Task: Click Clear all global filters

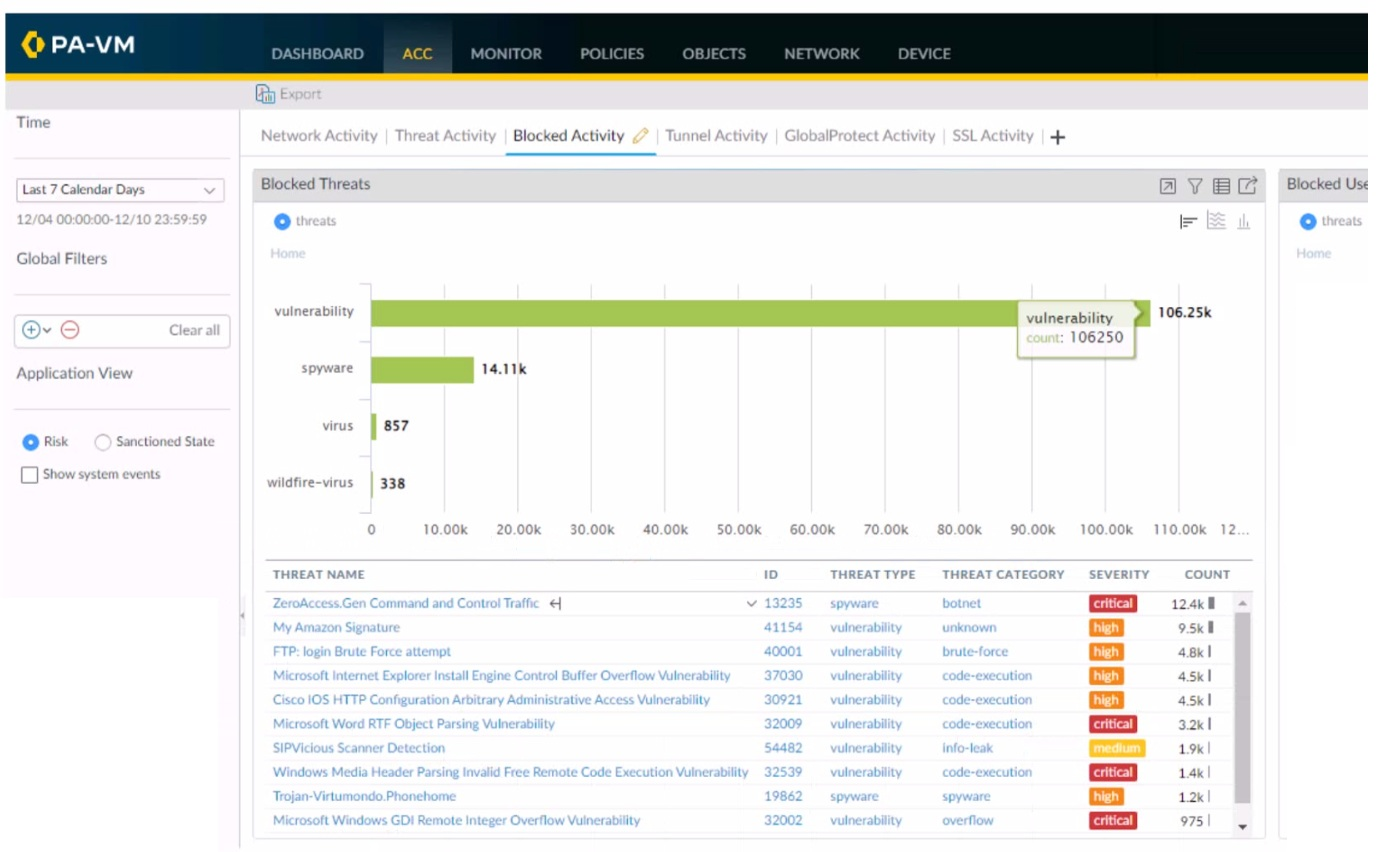Action: [194, 330]
